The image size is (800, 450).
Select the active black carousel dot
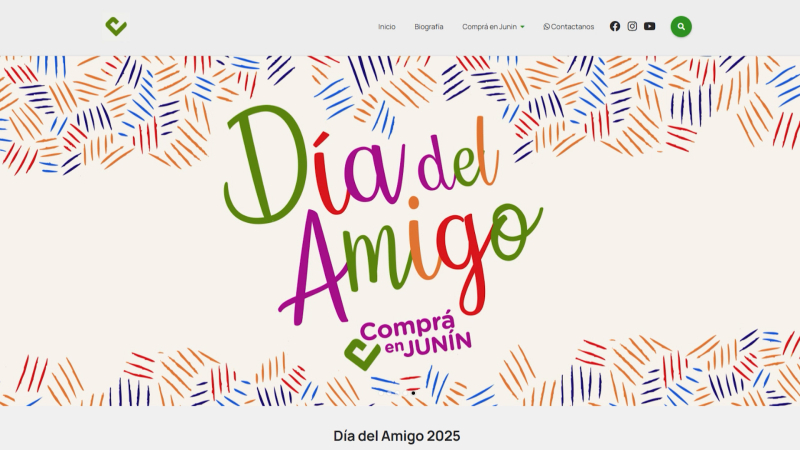[x=413, y=393]
